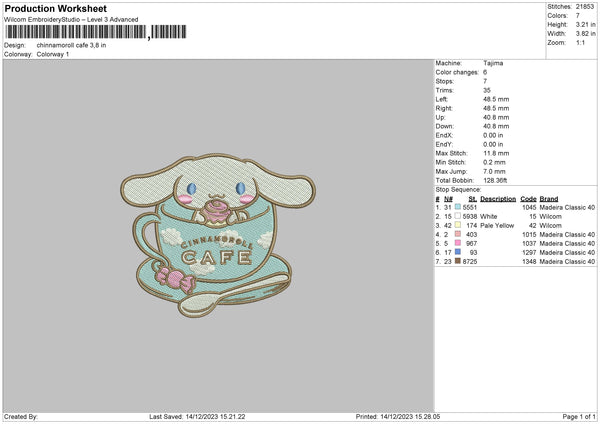Click the Pale Yellow description in stop row 3
Viewport: 600px width, 424px height.
point(497,225)
